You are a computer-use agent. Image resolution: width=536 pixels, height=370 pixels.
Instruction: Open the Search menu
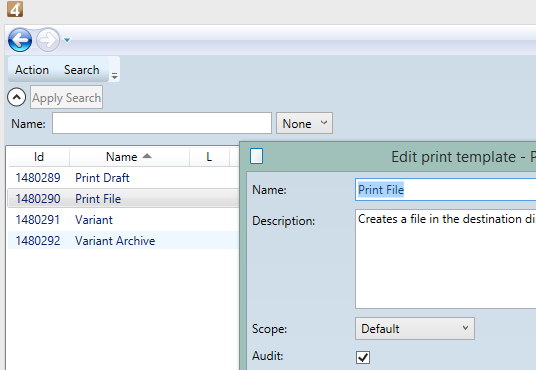[82, 70]
